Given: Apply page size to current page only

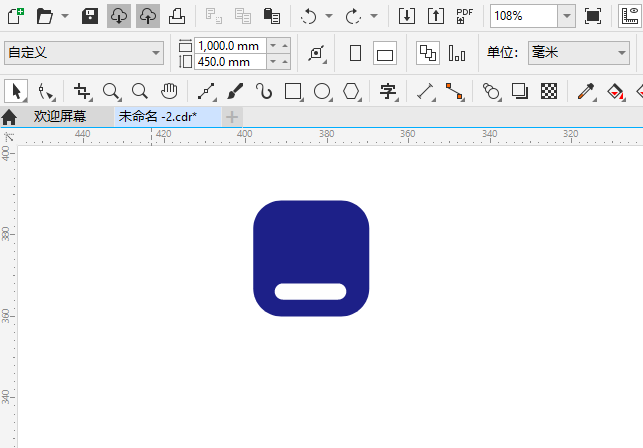Looking at the screenshot, I should (457, 53).
